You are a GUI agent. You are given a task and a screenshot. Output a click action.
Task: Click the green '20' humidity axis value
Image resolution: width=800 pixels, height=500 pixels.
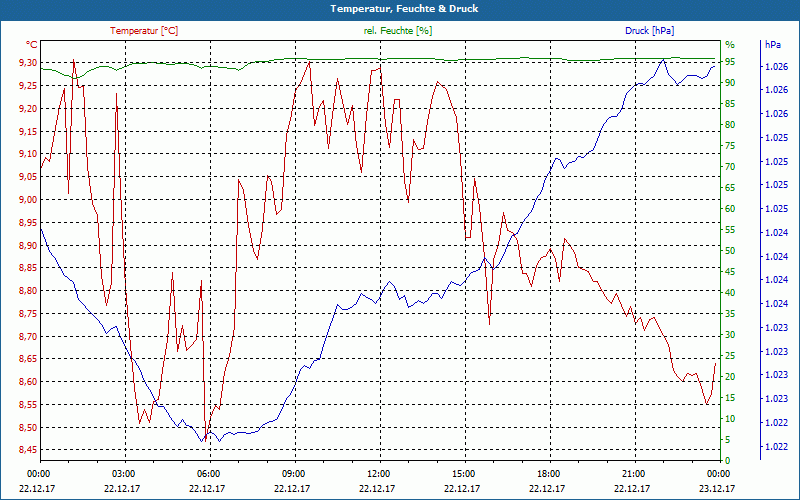click(x=730, y=377)
